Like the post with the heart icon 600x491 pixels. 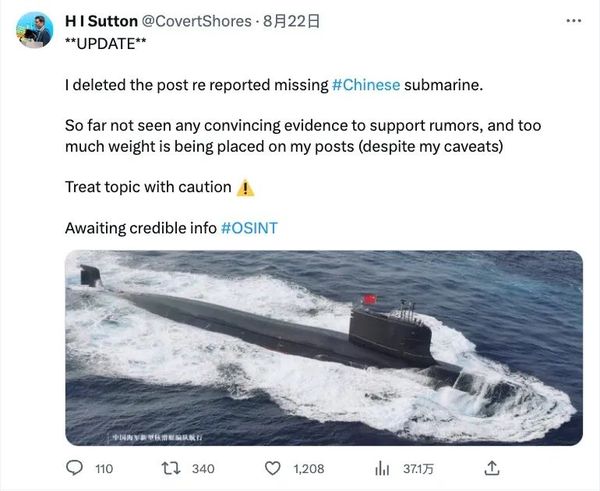[272, 468]
